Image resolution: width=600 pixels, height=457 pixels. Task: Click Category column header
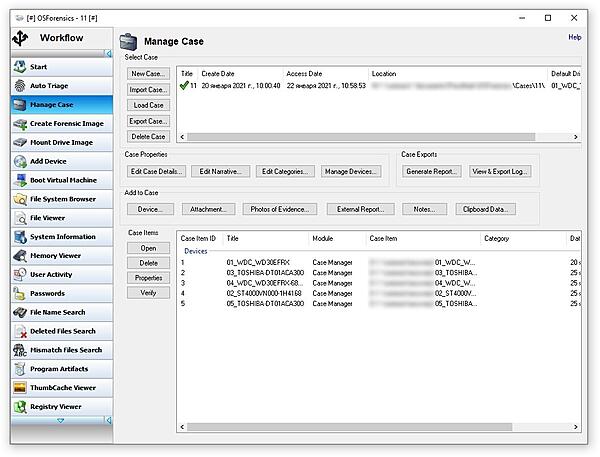(523, 238)
